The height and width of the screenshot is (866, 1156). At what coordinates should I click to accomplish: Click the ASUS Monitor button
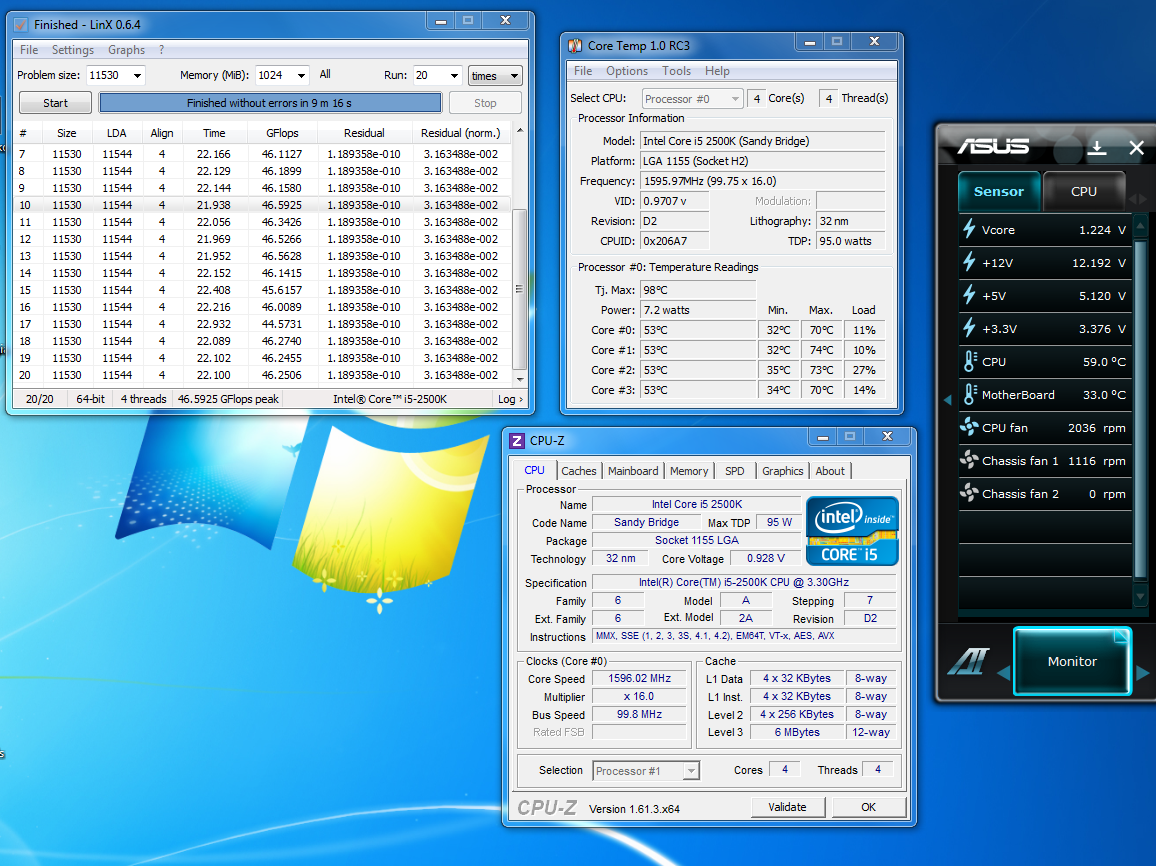(x=1072, y=661)
